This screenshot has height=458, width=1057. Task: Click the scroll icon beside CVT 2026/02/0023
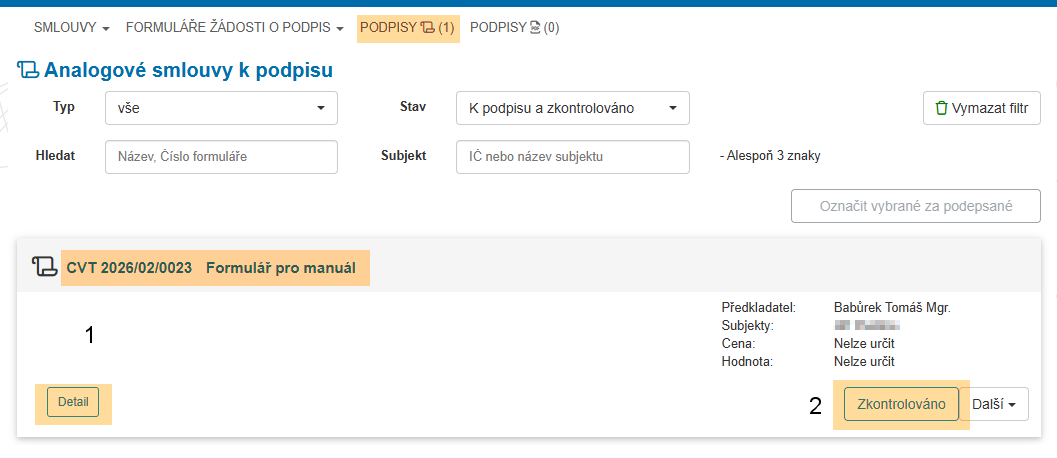pos(44,267)
